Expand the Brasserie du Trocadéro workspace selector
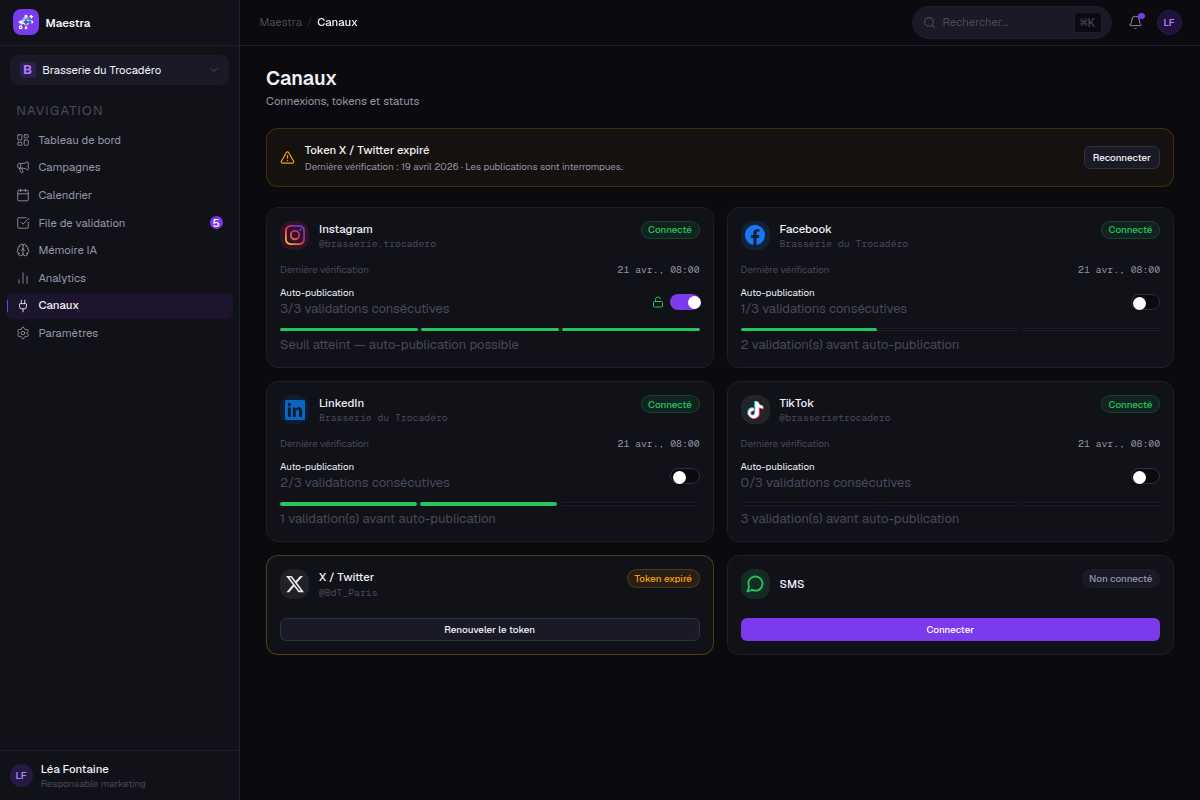1200x800 pixels. tap(120, 70)
